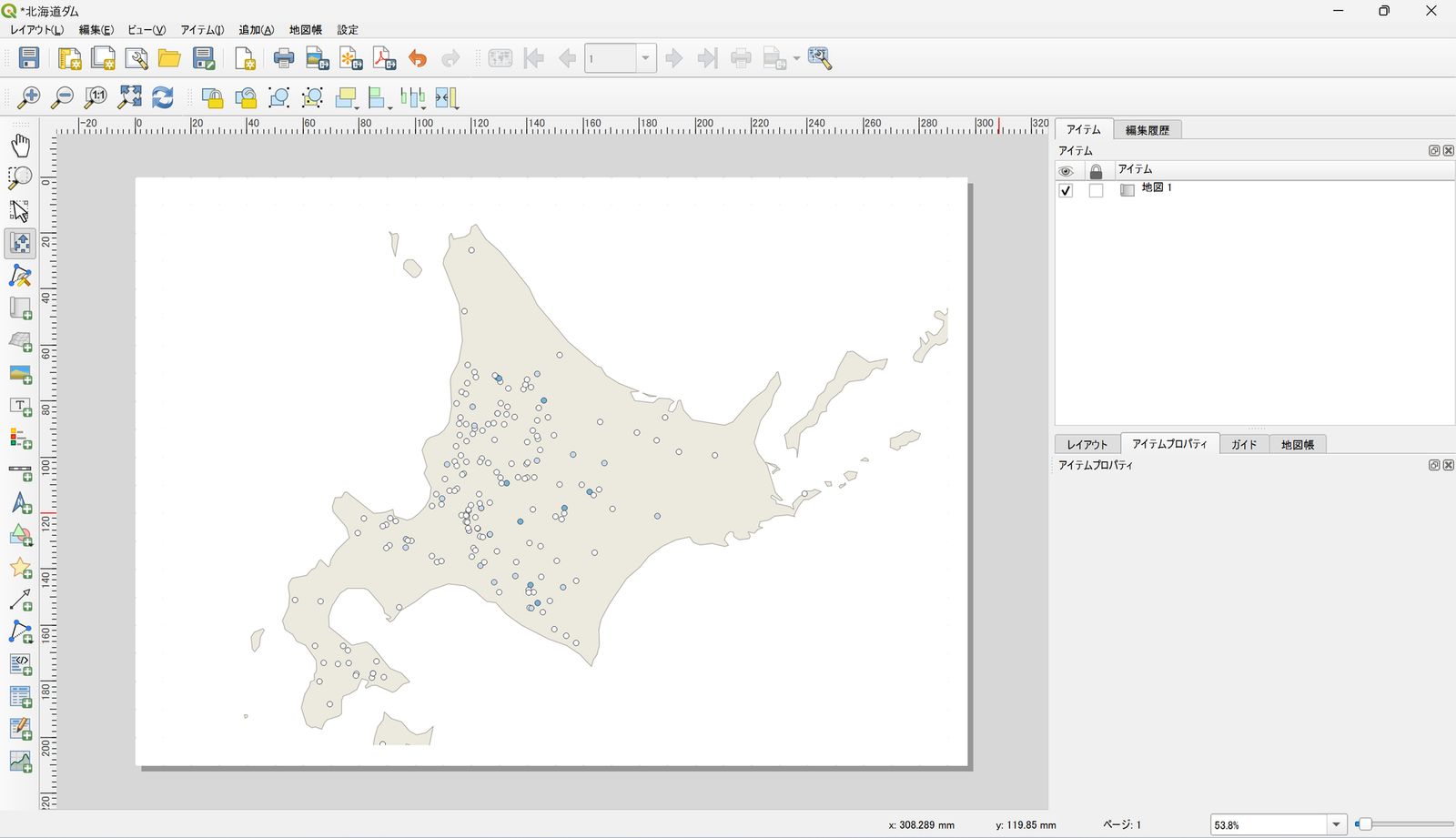This screenshot has height=838, width=1456.
Task: Select the 地図 1 item row
Action: [1255, 189]
